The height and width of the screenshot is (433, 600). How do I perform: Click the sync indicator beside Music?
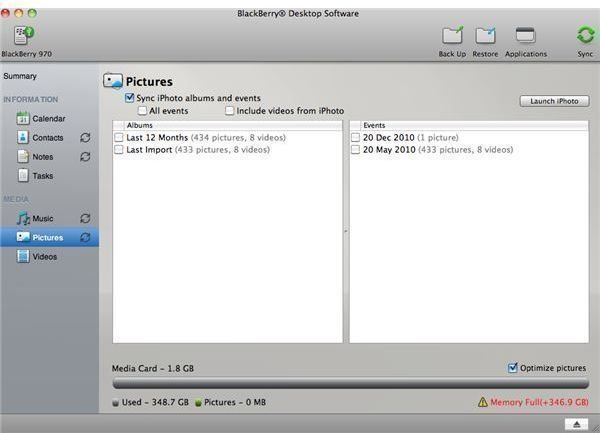85,218
